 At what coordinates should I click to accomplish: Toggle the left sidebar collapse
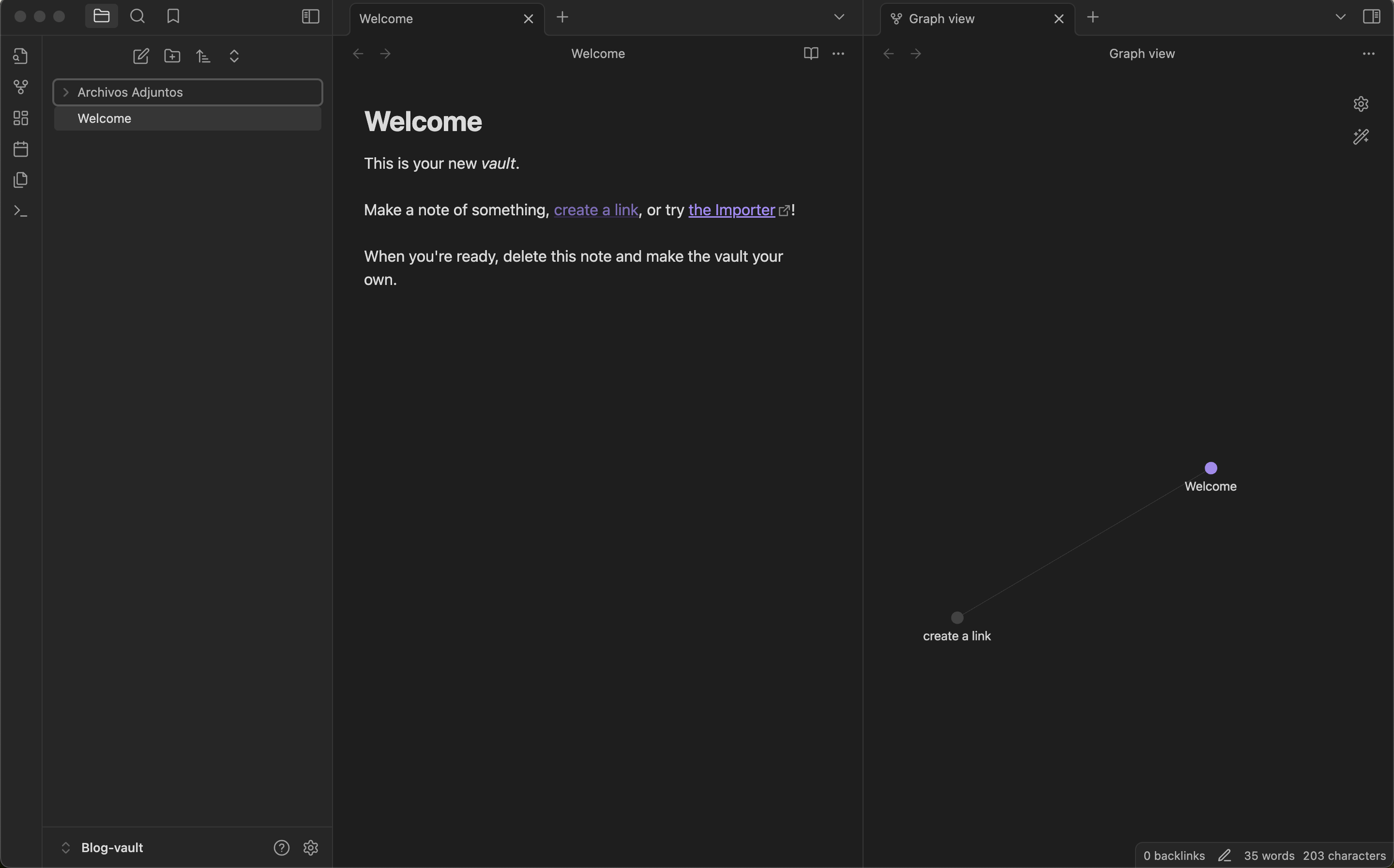click(x=310, y=16)
